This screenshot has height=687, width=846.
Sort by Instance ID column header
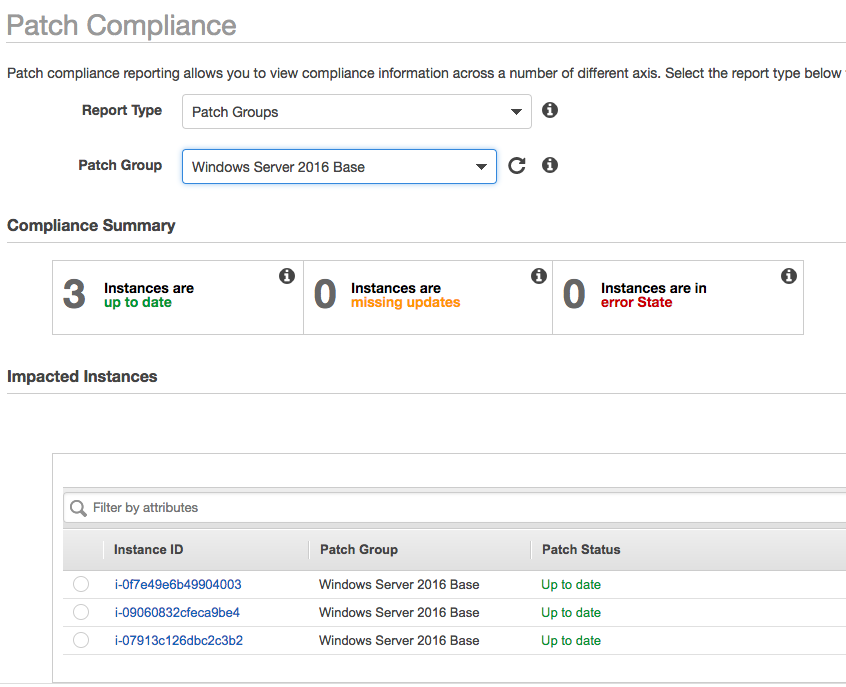coord(148,549)
